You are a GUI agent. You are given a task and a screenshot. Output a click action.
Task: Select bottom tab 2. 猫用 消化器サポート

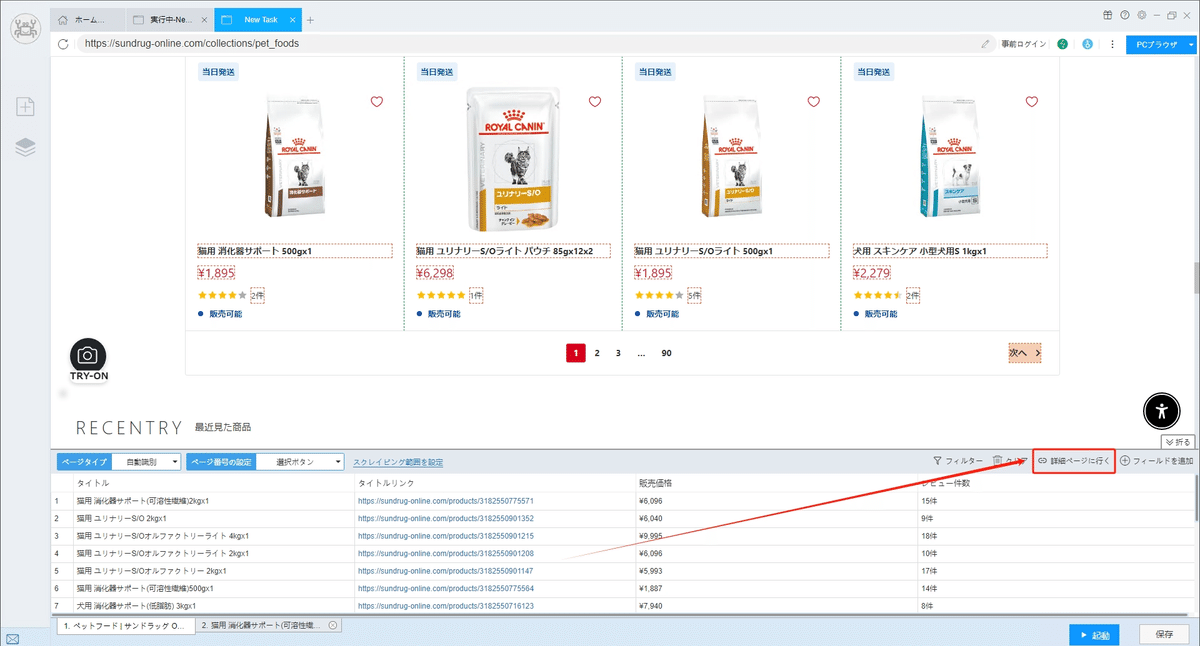[269, 625]
